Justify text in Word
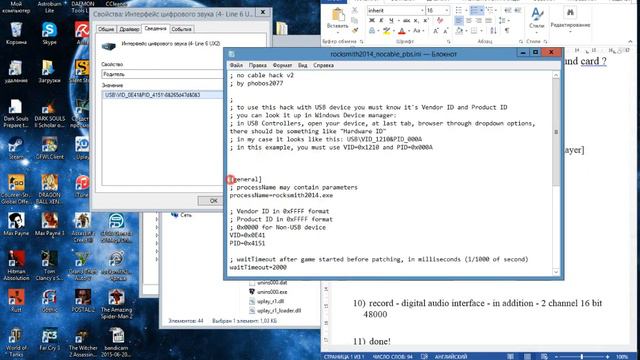This screenshot has height=360, width=640. 489,20
